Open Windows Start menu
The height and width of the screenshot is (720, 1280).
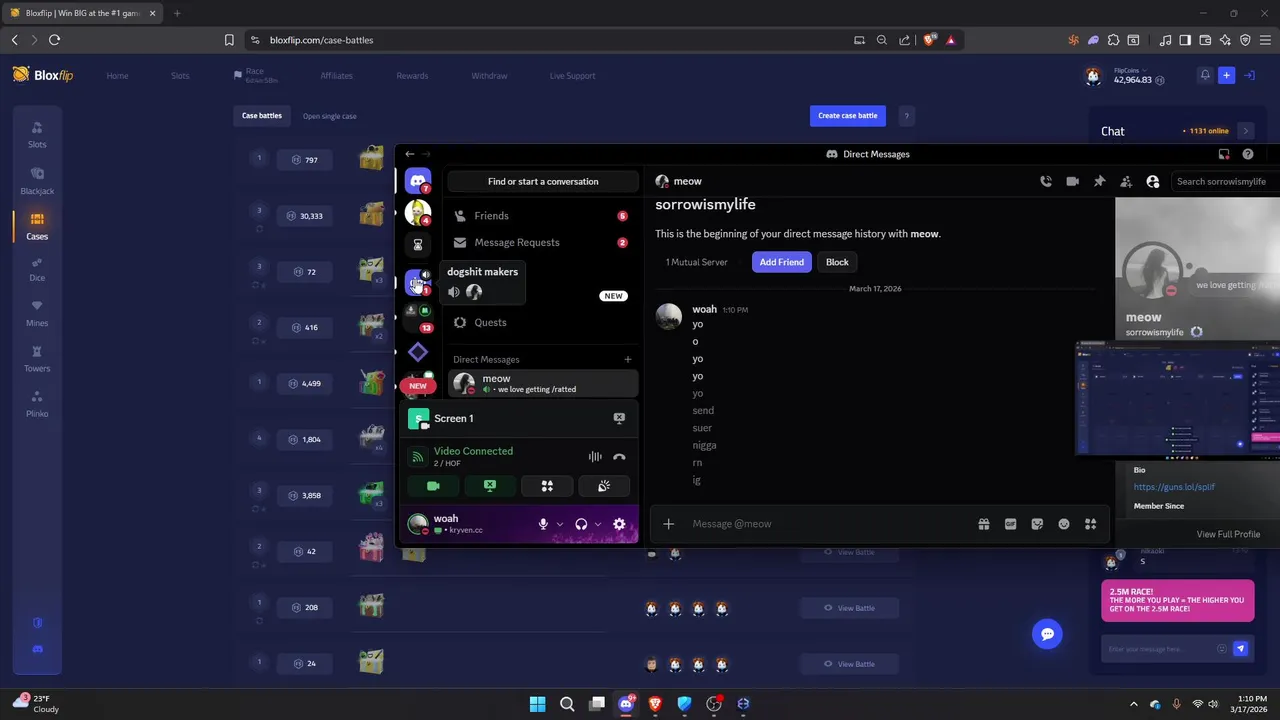pyautogui.click(x=537, y=704)
